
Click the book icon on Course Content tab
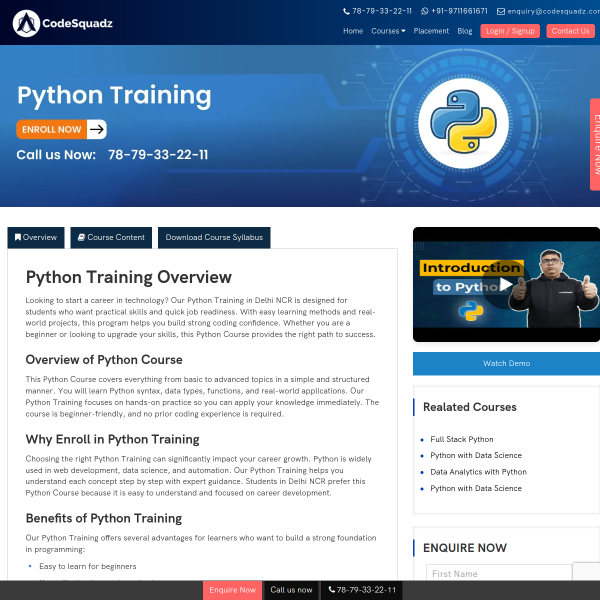81,237
